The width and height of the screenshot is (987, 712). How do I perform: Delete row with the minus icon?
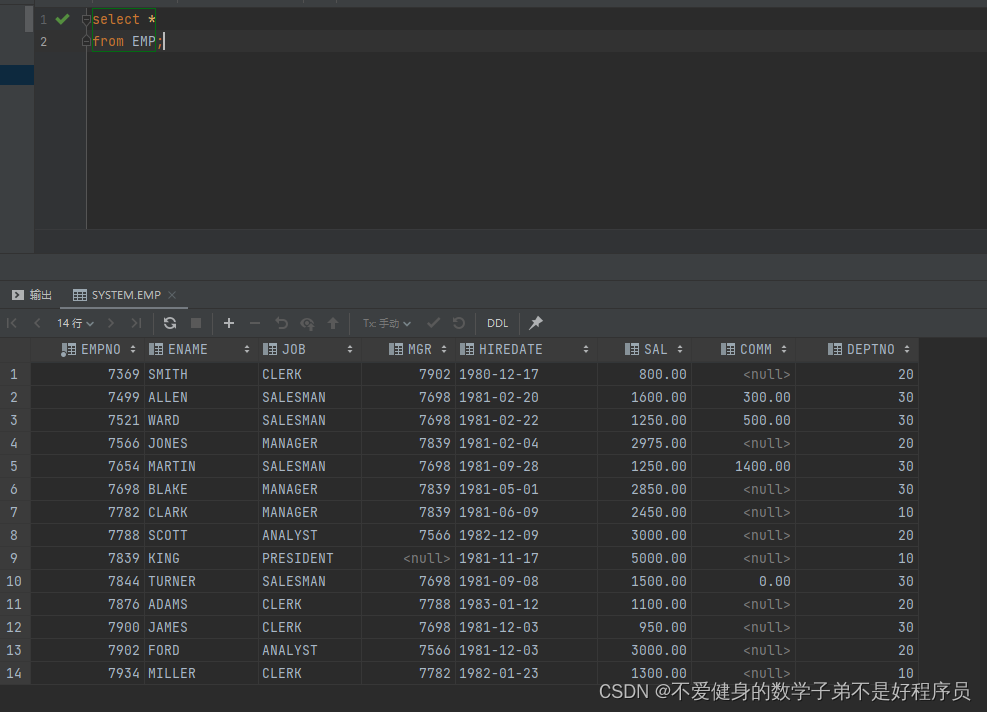point(255,323)
